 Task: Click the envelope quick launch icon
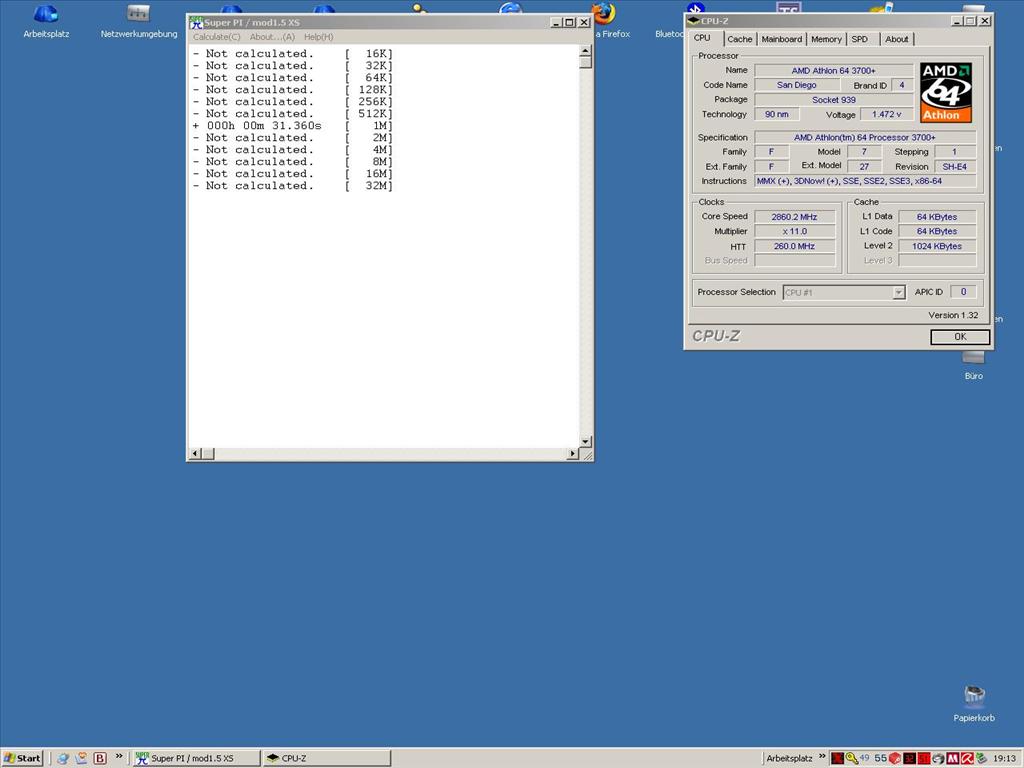coord(82,758)
